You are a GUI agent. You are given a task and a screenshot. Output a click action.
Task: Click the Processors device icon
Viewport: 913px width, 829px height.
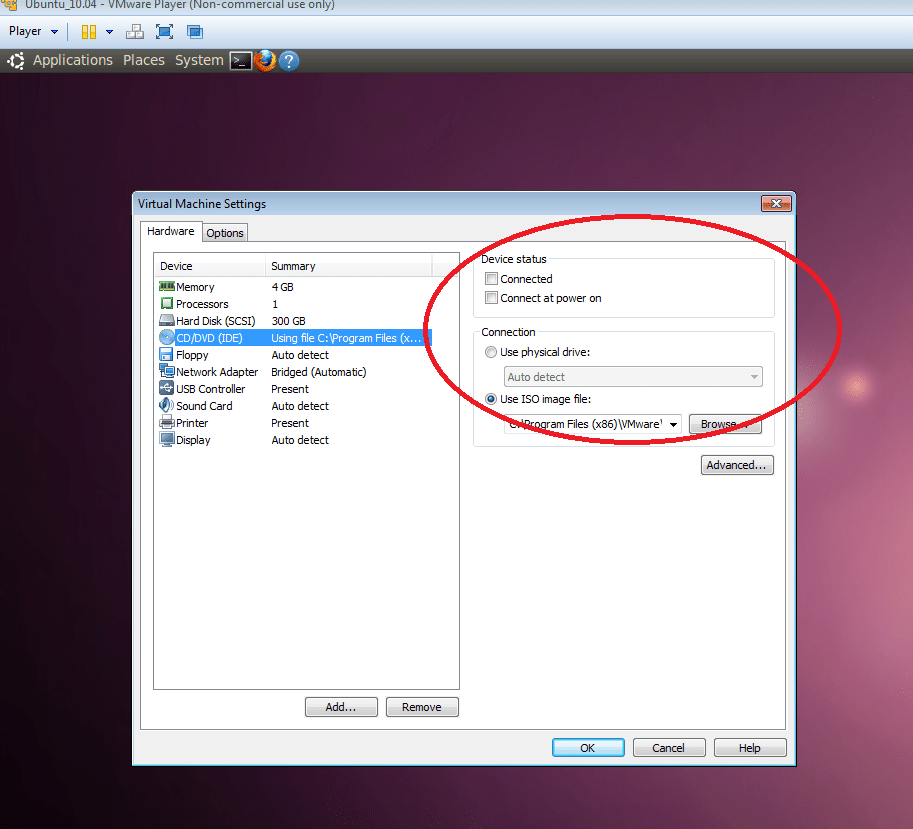point(167,303)
